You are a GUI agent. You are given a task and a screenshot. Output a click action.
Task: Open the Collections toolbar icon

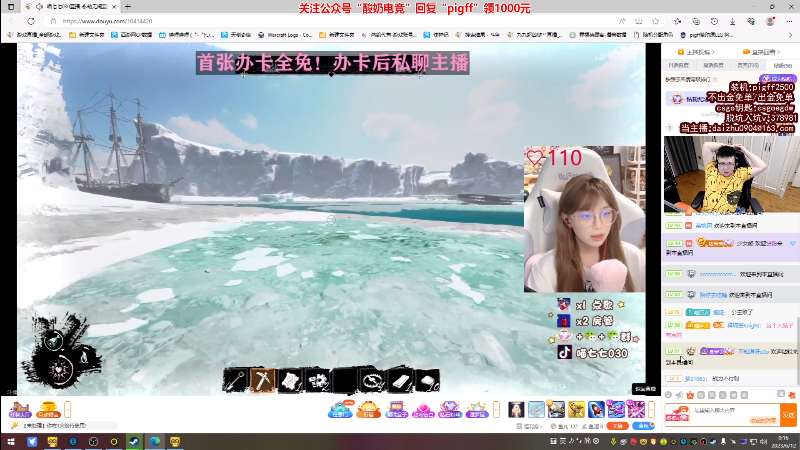click(x=696, y=21)
